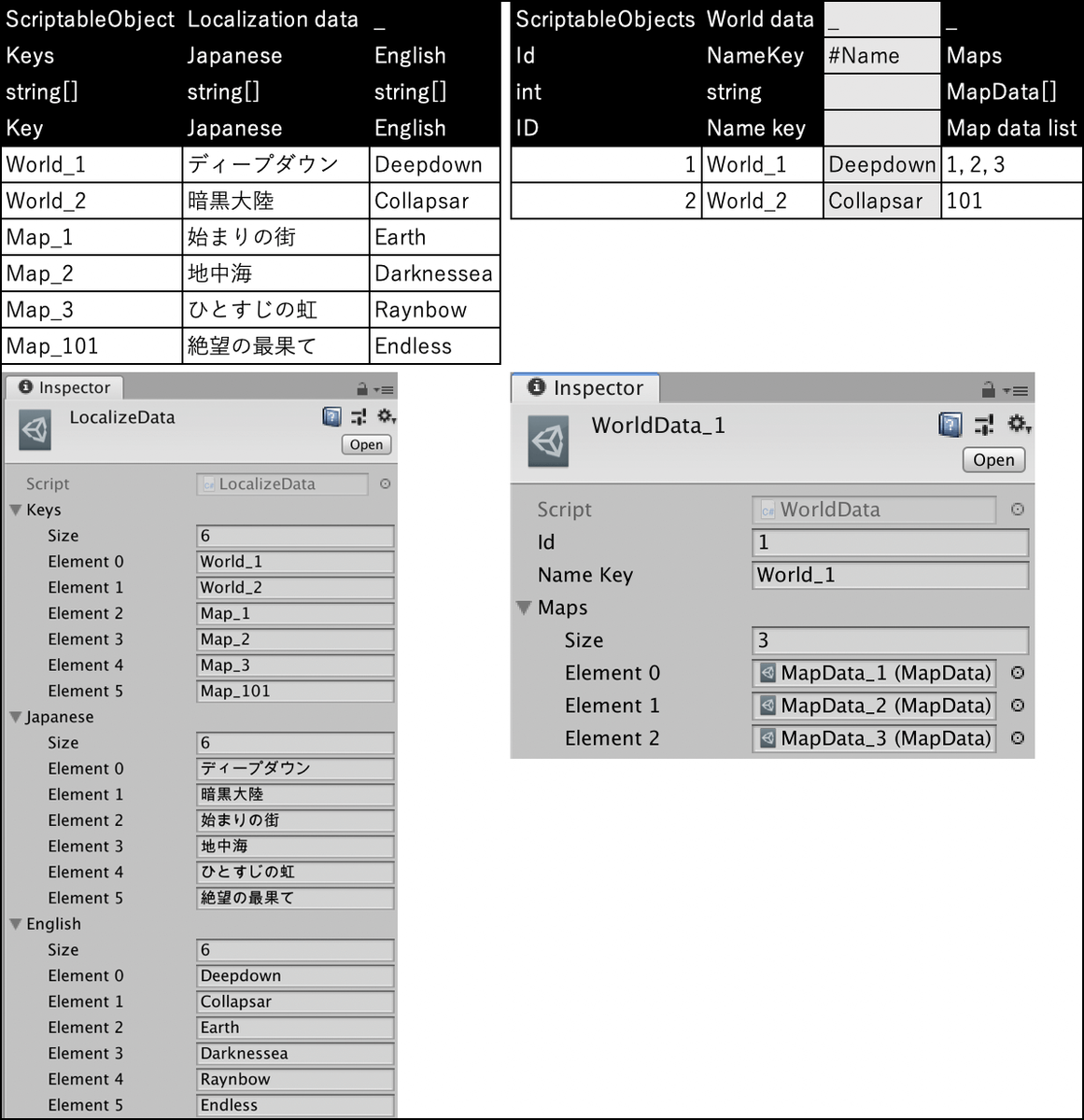This screenshot has height=1120, width=1084.
Task: Open the gear settings menu beside LocalizeData
Action: [x=386, y=416]
